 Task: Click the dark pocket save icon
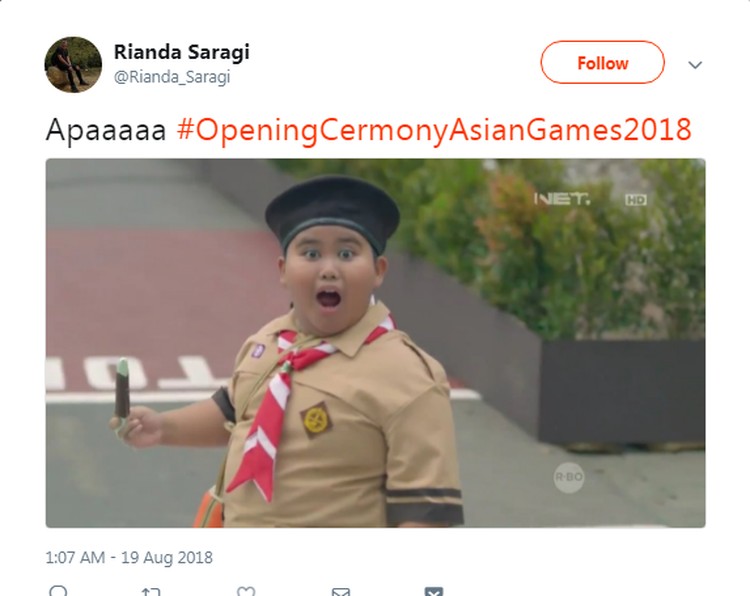434,591
